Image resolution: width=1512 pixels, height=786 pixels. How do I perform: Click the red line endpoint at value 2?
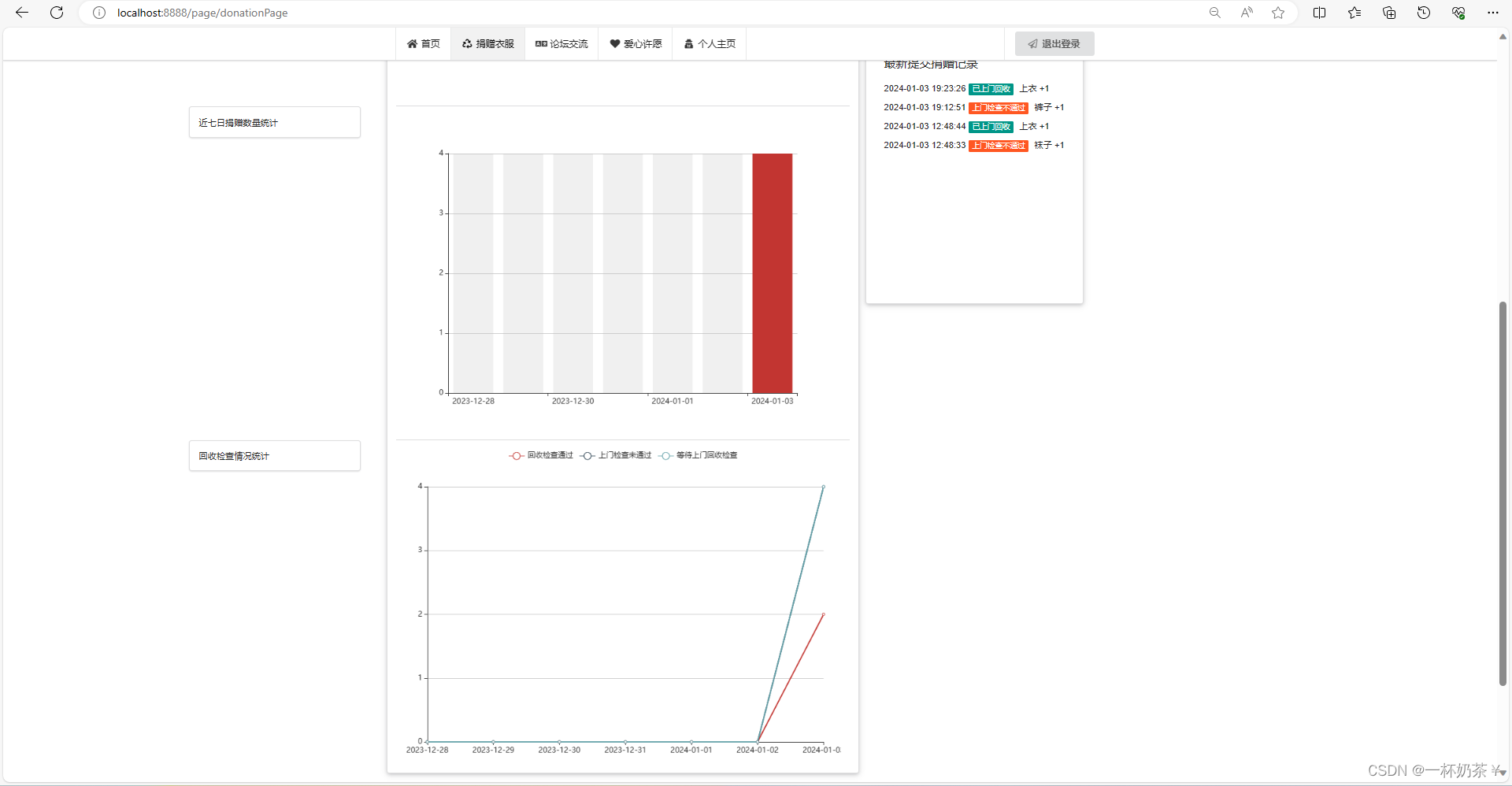(824, 614)
